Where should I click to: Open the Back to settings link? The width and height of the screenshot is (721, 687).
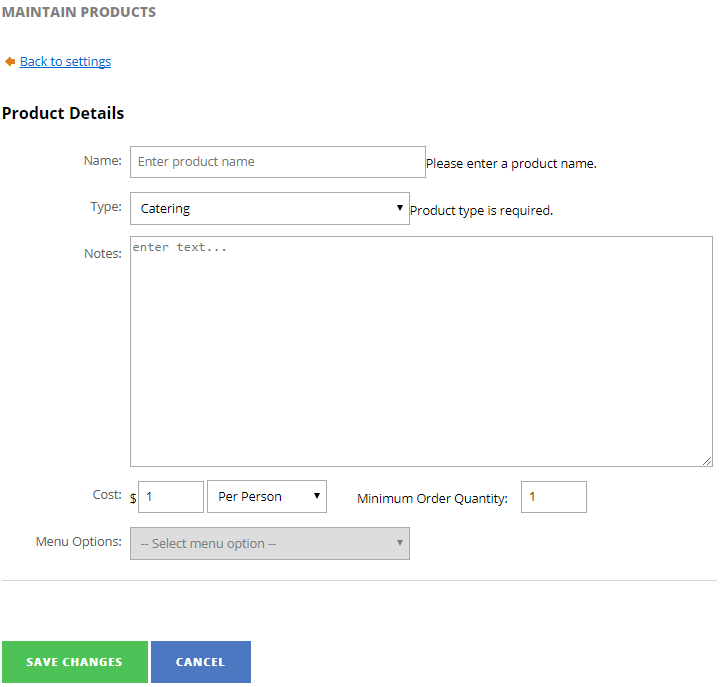(x=65, y=62)
